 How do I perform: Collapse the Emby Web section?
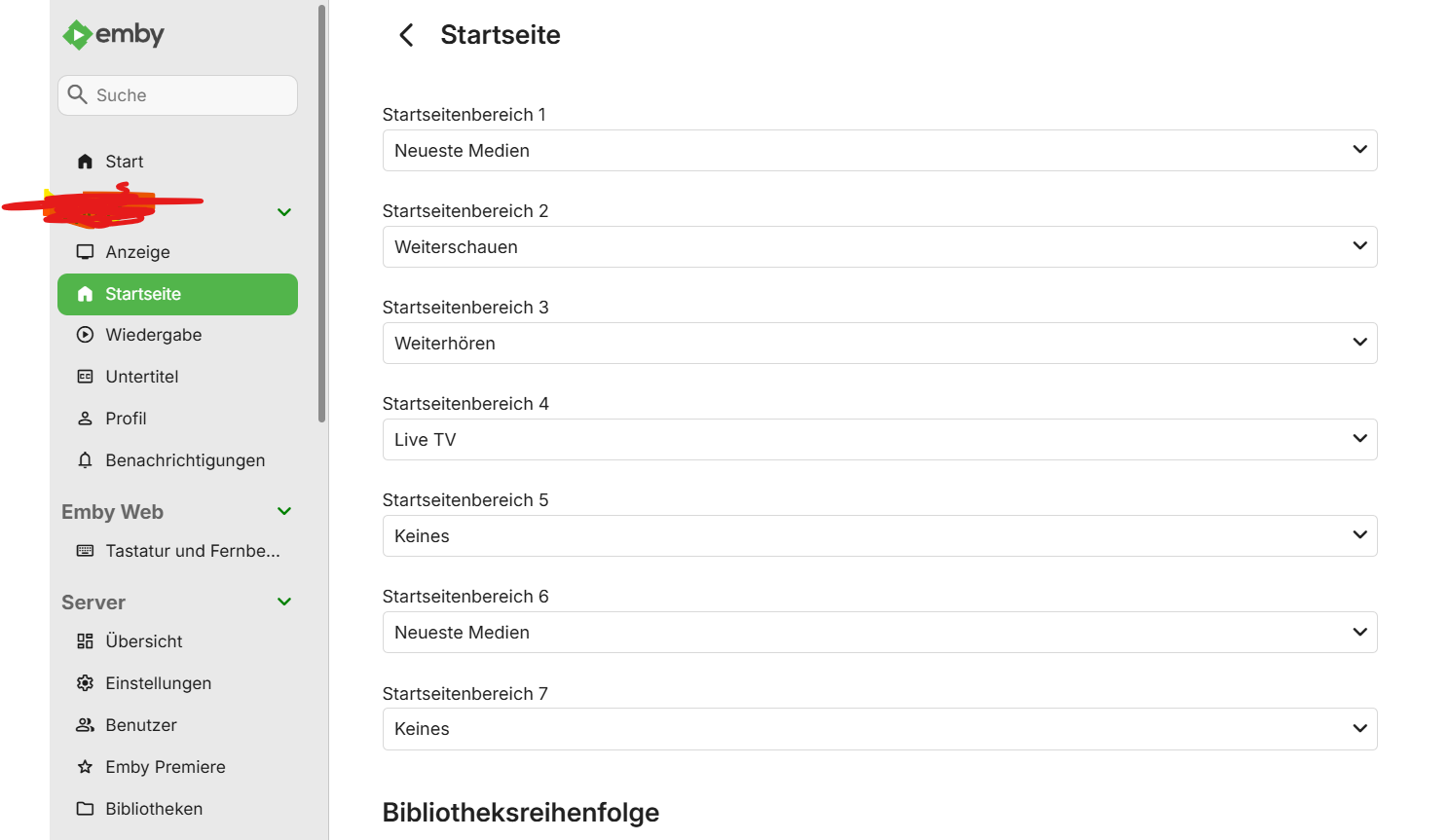(x=283, y=510)
